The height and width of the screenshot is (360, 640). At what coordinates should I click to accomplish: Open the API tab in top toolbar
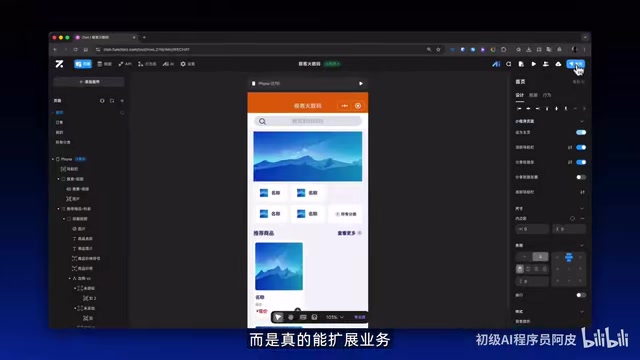(125, 64)
